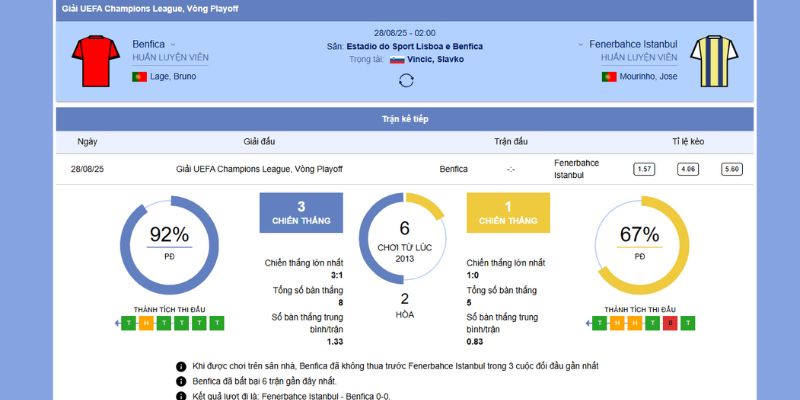The width and height of the screenshot is (800, 400).
Task: Click Benfica's 92% donut chart
Action: [x=169, y=244]
